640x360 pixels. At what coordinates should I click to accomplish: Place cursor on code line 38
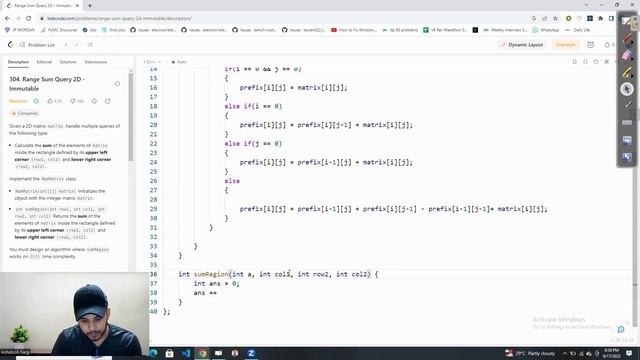205,293
